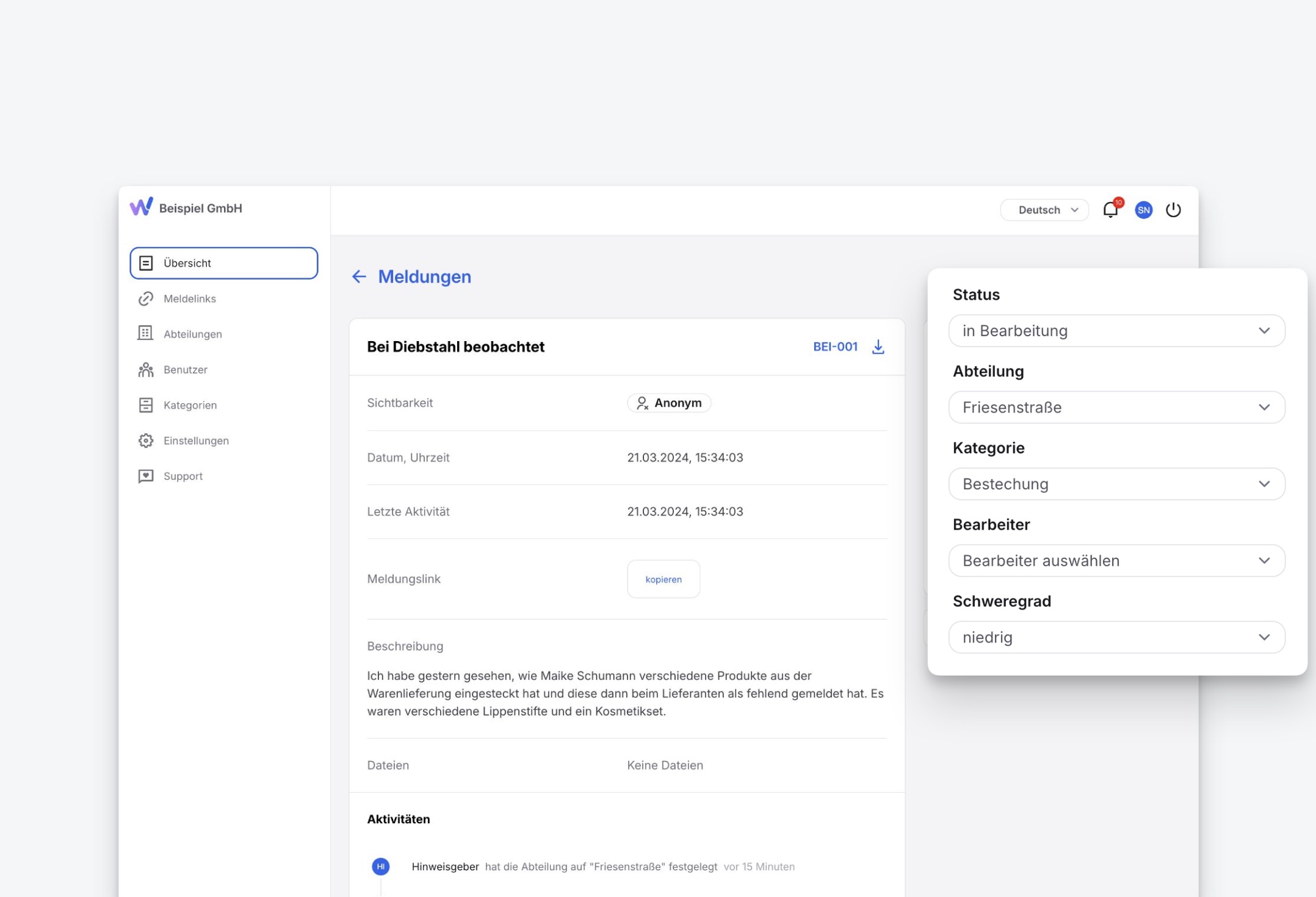Viewport: 1316px width, 897px height.
Task: Click the BEI-001 report ID link
Action: tap(835, 347)
